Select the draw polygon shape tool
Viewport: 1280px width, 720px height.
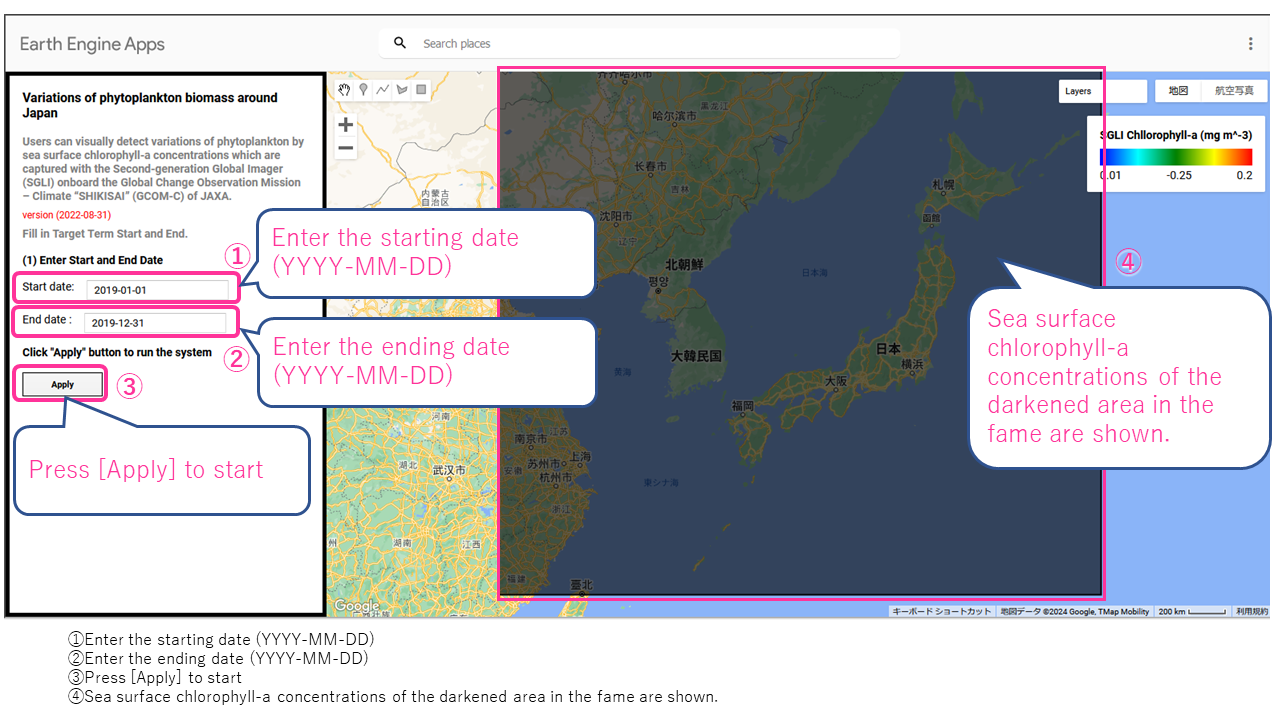tap(402, 89)
